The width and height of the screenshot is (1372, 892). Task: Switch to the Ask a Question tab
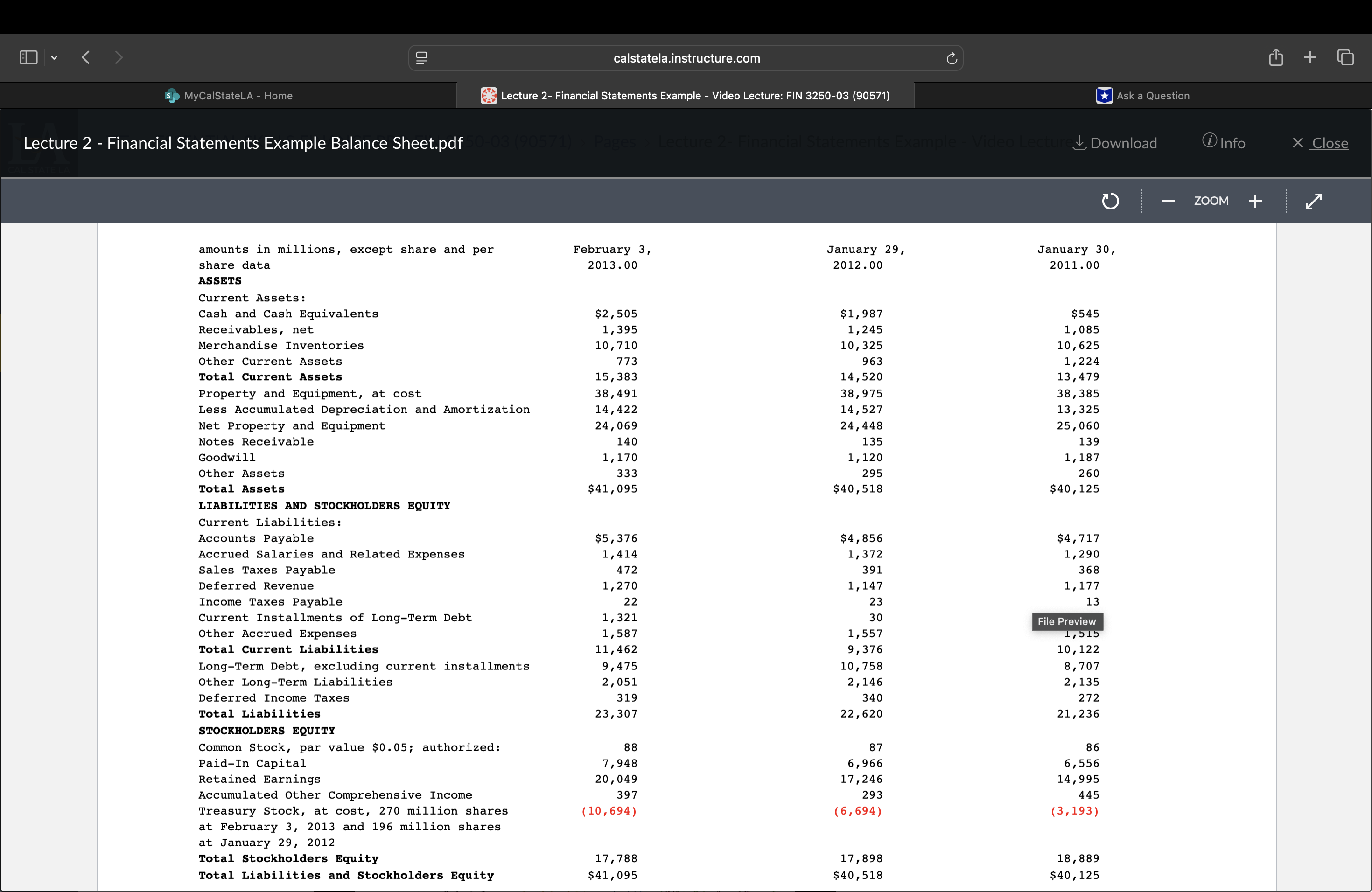pyautogui.click(x=1142, y=96)
